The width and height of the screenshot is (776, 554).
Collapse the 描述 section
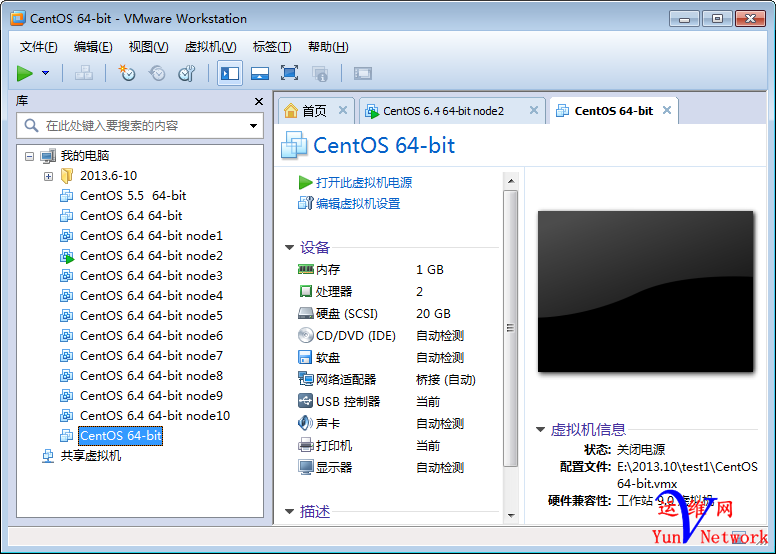(x=290, y=511)
